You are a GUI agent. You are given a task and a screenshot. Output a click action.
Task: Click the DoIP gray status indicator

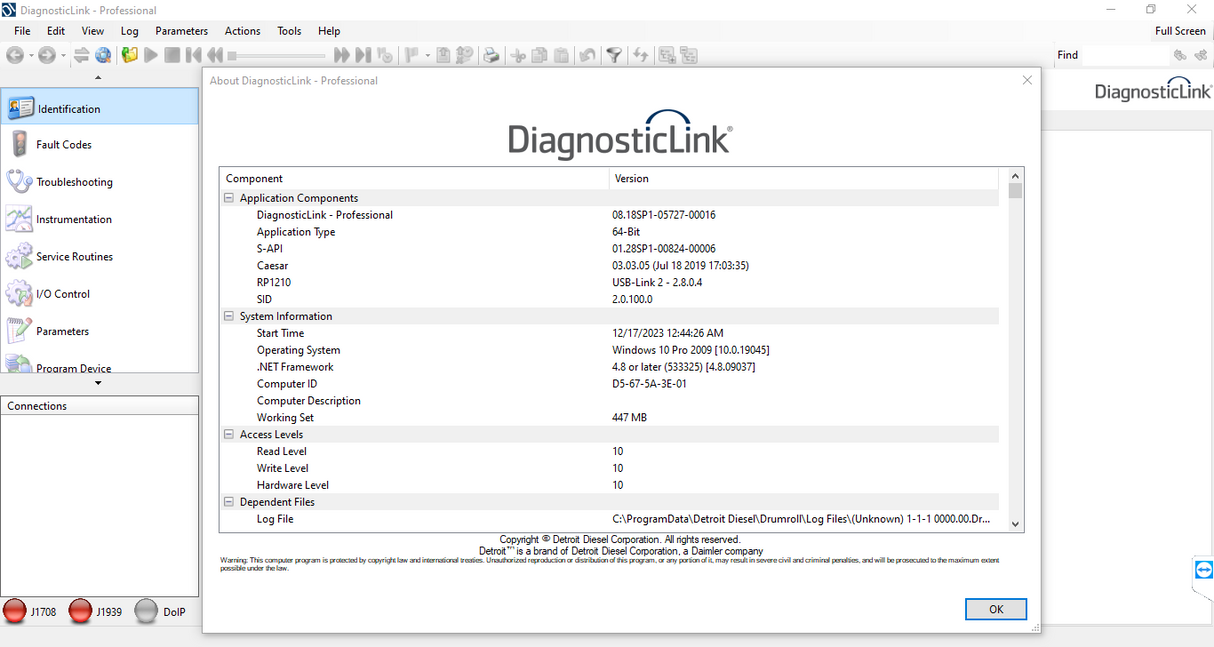tap(146, 612)
